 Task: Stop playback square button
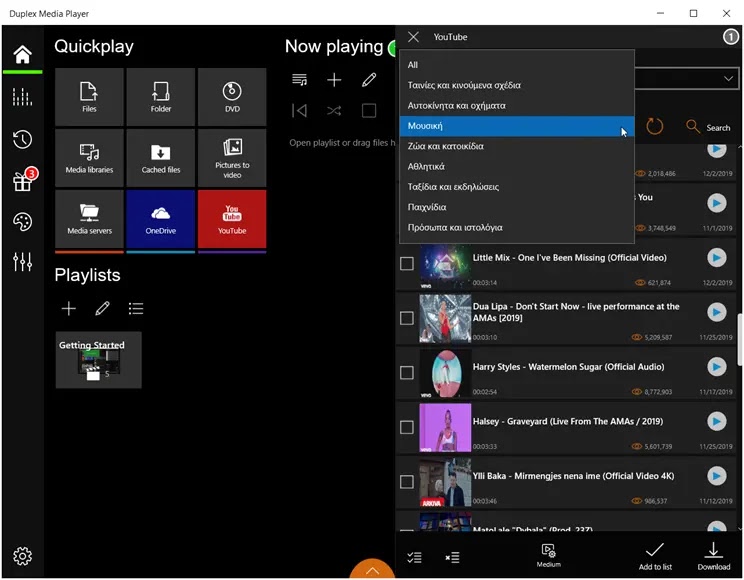tap(369, 111)
